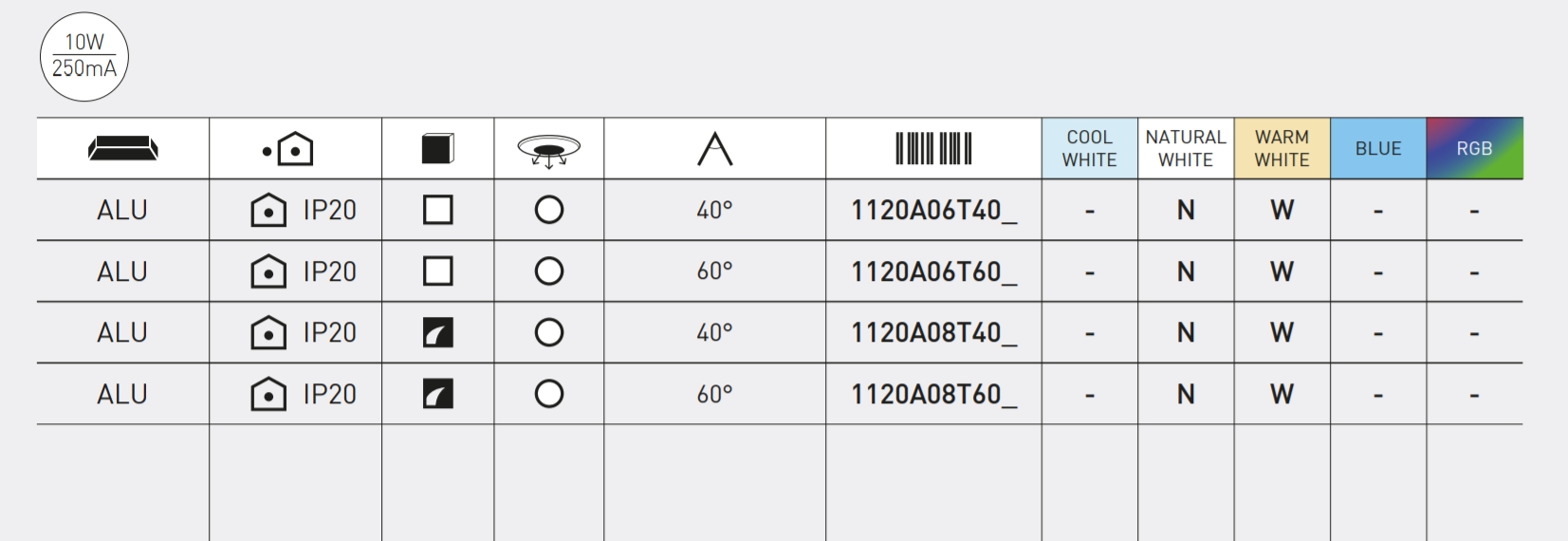Select the white square finish in the 1120A06T40_ row
The height and width of the screenshot is (541, 1568).
pos(438,210)
